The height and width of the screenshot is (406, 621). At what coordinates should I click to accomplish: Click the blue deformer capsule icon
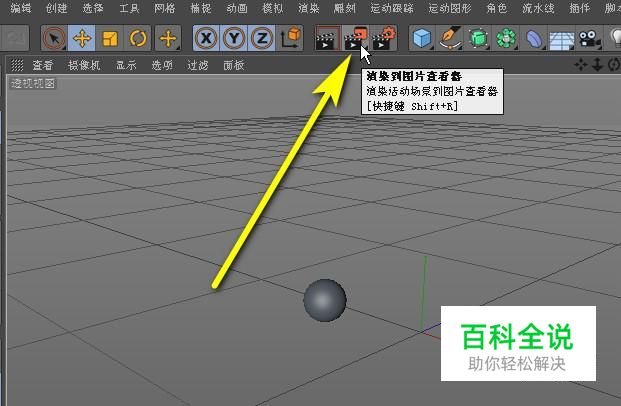(x=534, y=38)
